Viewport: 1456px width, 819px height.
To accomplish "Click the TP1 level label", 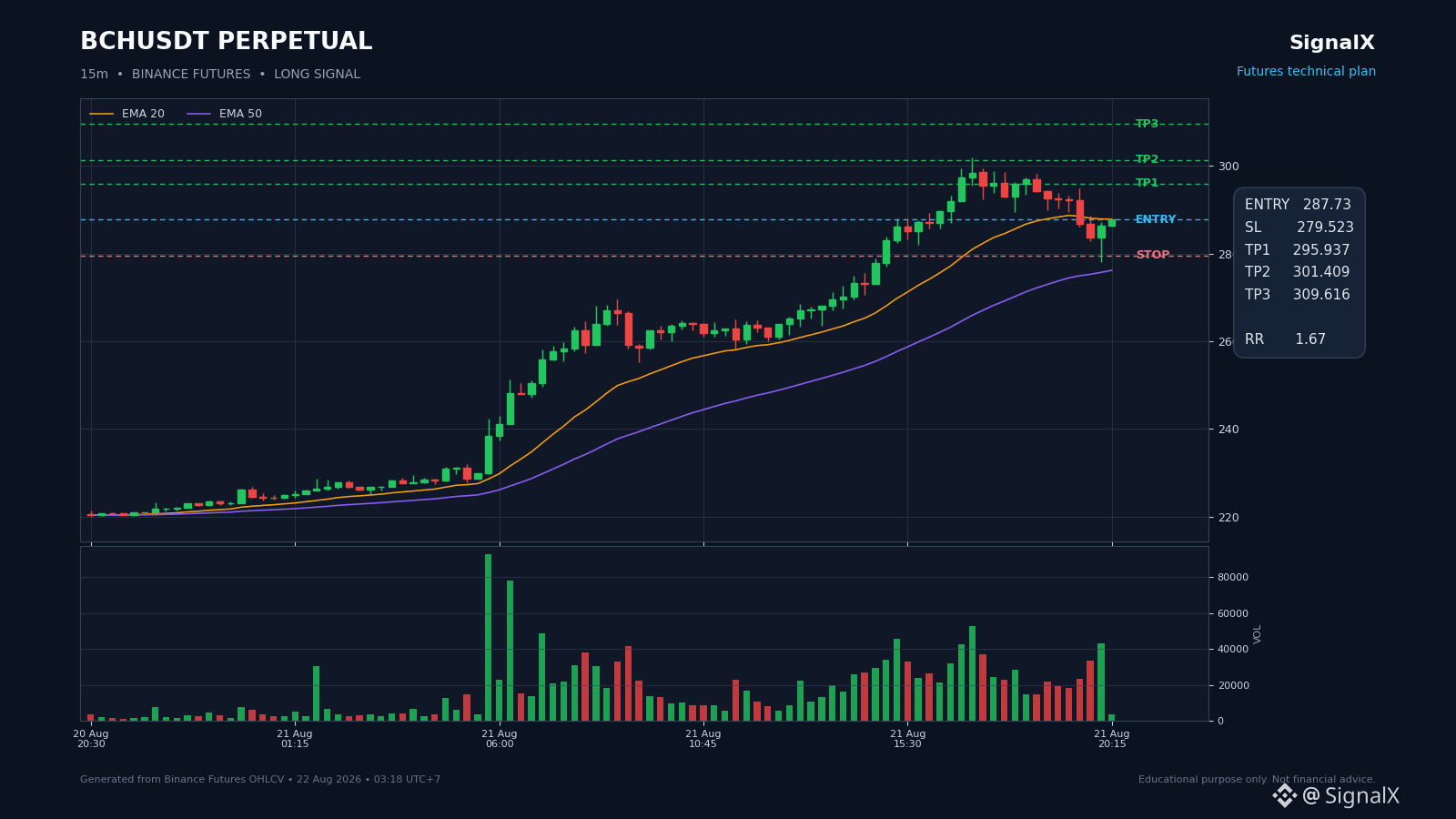I will coord(1147,183).
